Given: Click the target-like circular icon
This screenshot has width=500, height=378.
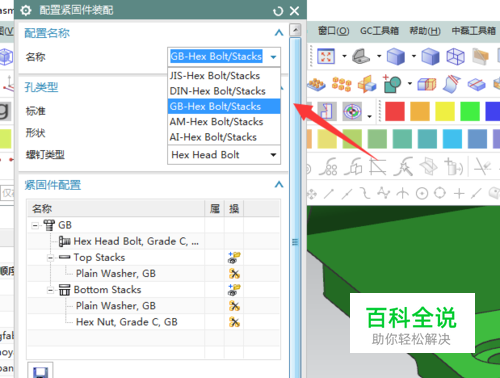Looking at the screenshot, I should coord(352,111).
